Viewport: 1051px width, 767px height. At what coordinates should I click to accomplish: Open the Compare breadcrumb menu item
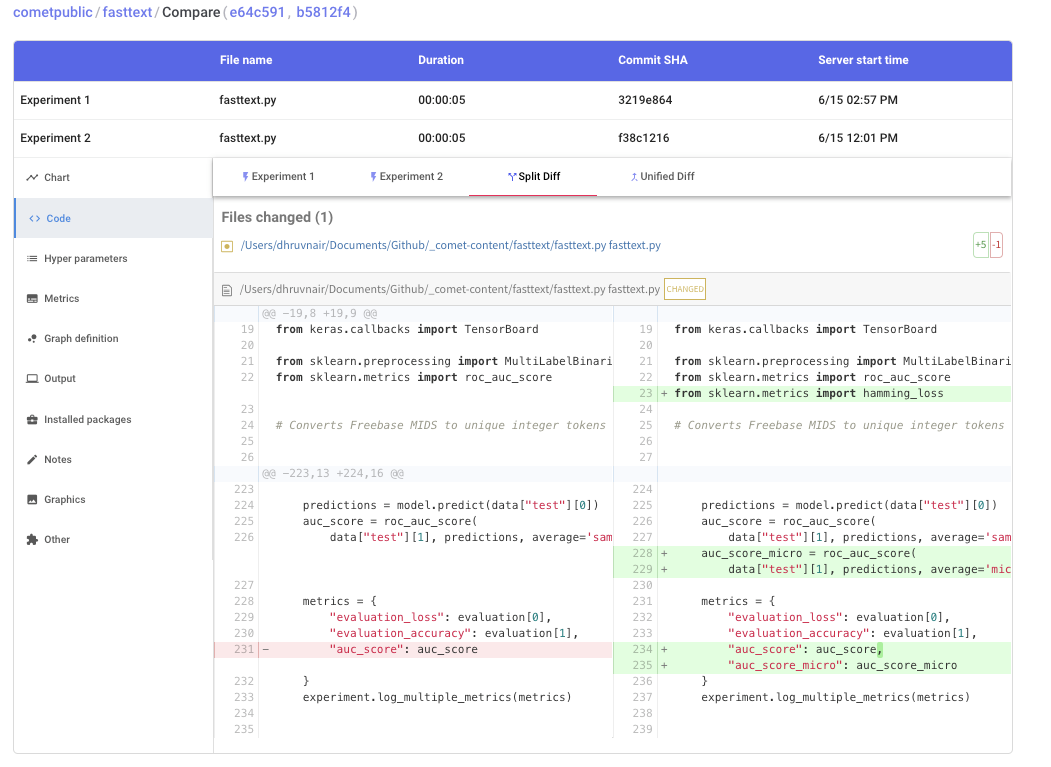coord(192,14)
